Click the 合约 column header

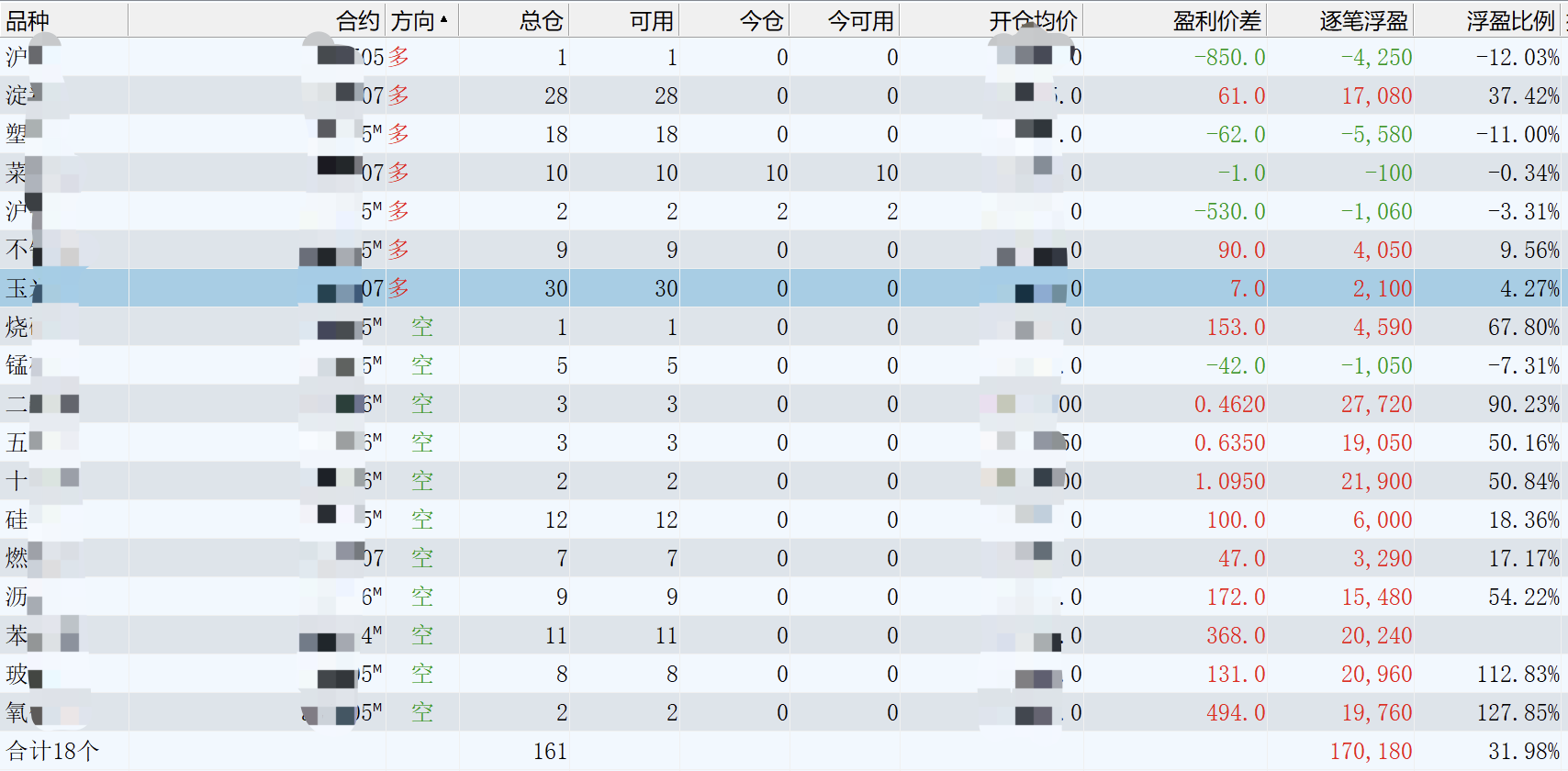[357, 20]
